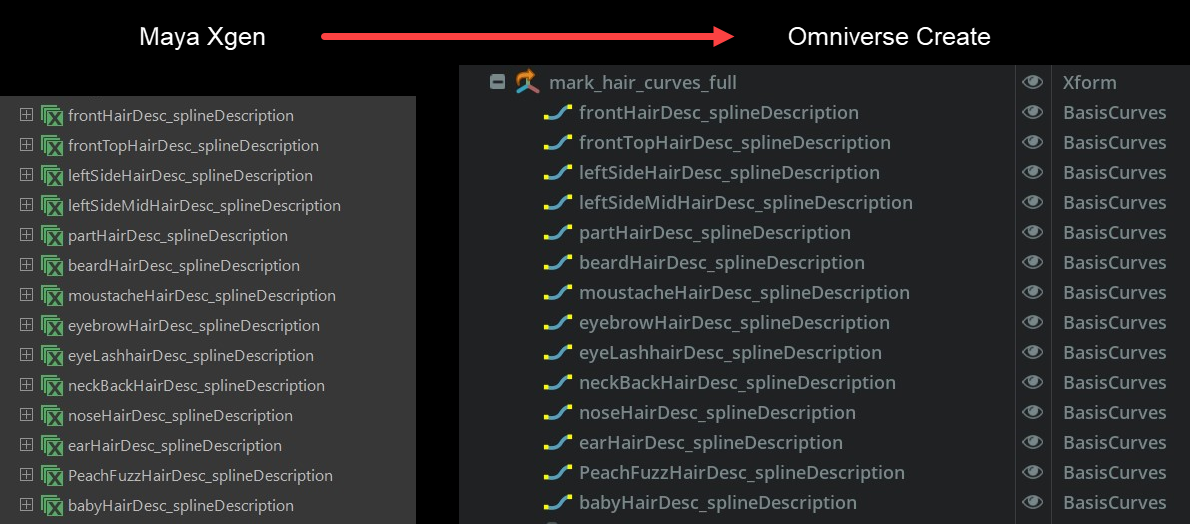
Task: Hide frontHairDesc_splineDescription using its eye icon
Action: pyautogui.click(x=1032, y=112)
